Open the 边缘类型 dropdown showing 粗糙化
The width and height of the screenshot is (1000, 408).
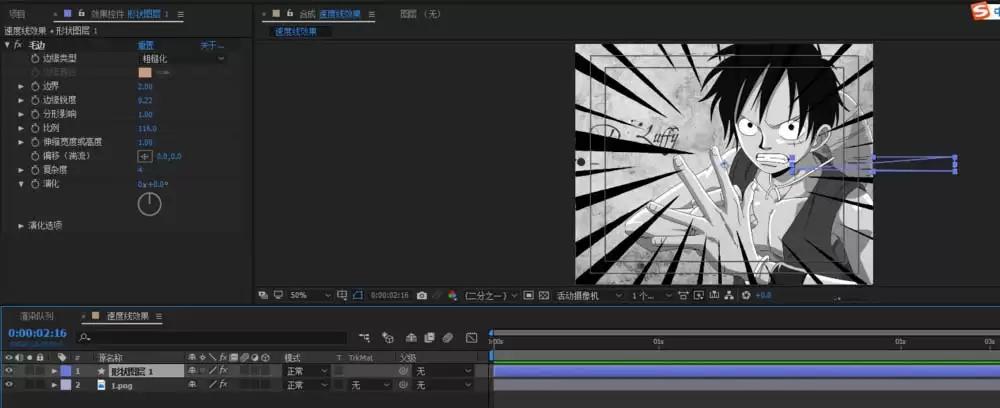pyautogui.click(x=182, y=58)
